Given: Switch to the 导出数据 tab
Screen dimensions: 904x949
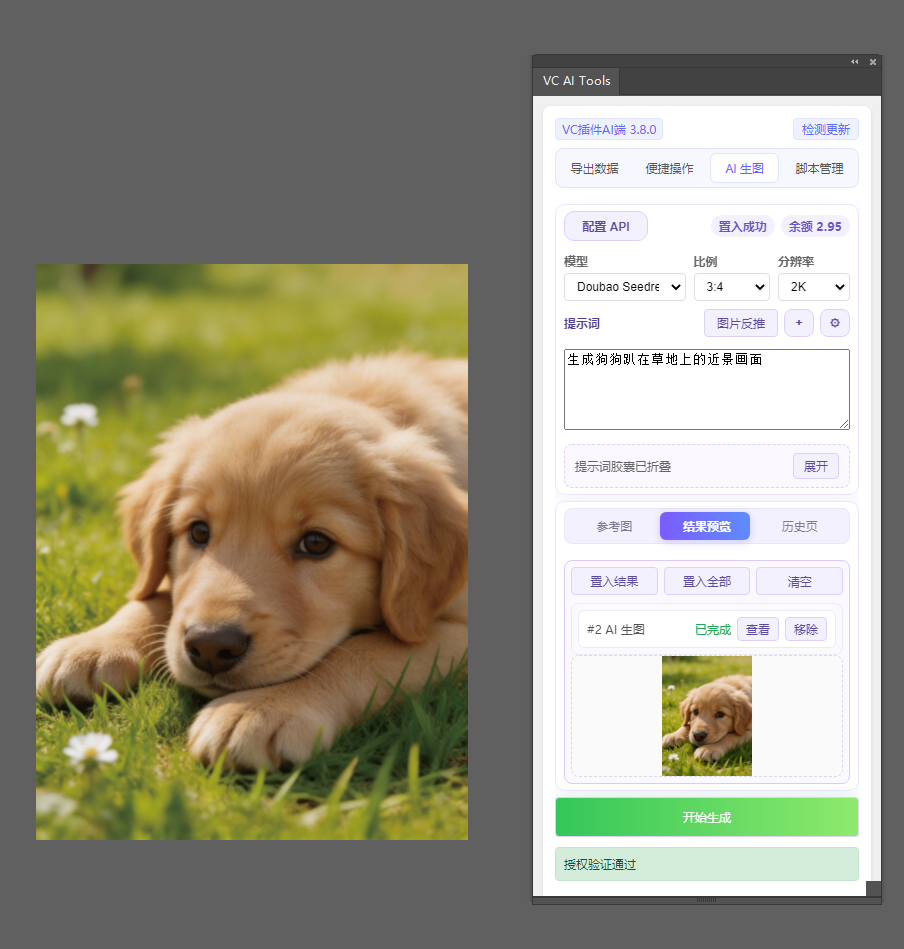Looking at the screenshot, I should [594, 169].
